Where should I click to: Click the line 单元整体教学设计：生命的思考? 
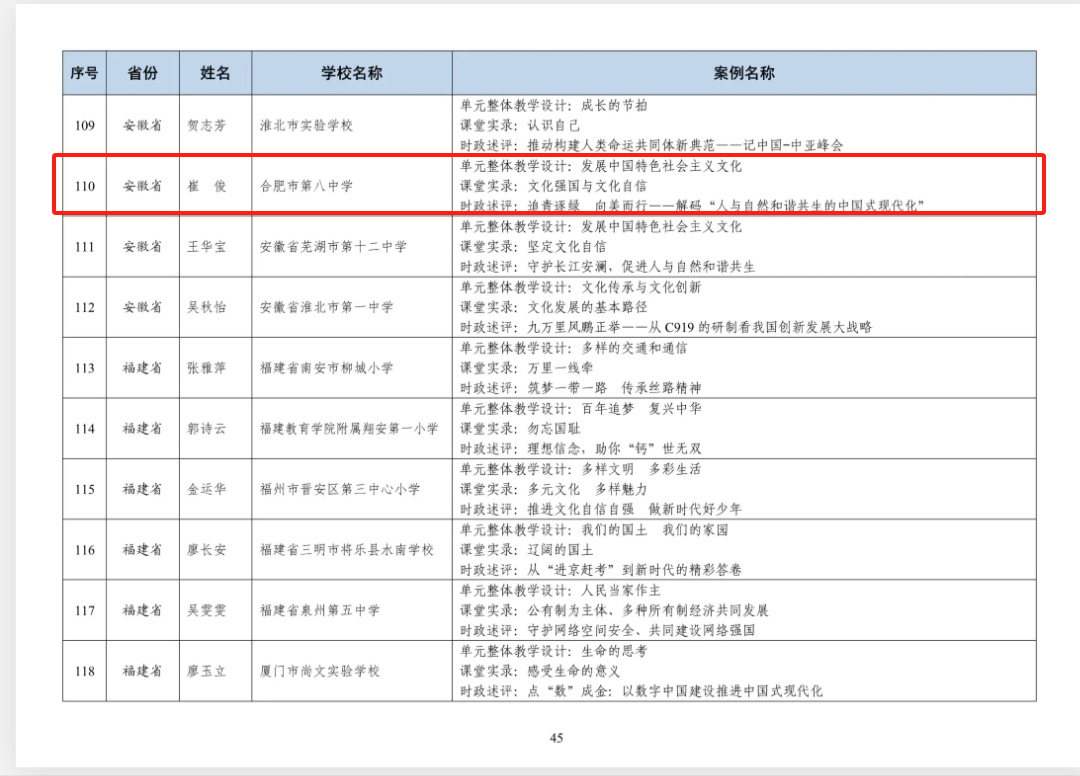[554, 651]
